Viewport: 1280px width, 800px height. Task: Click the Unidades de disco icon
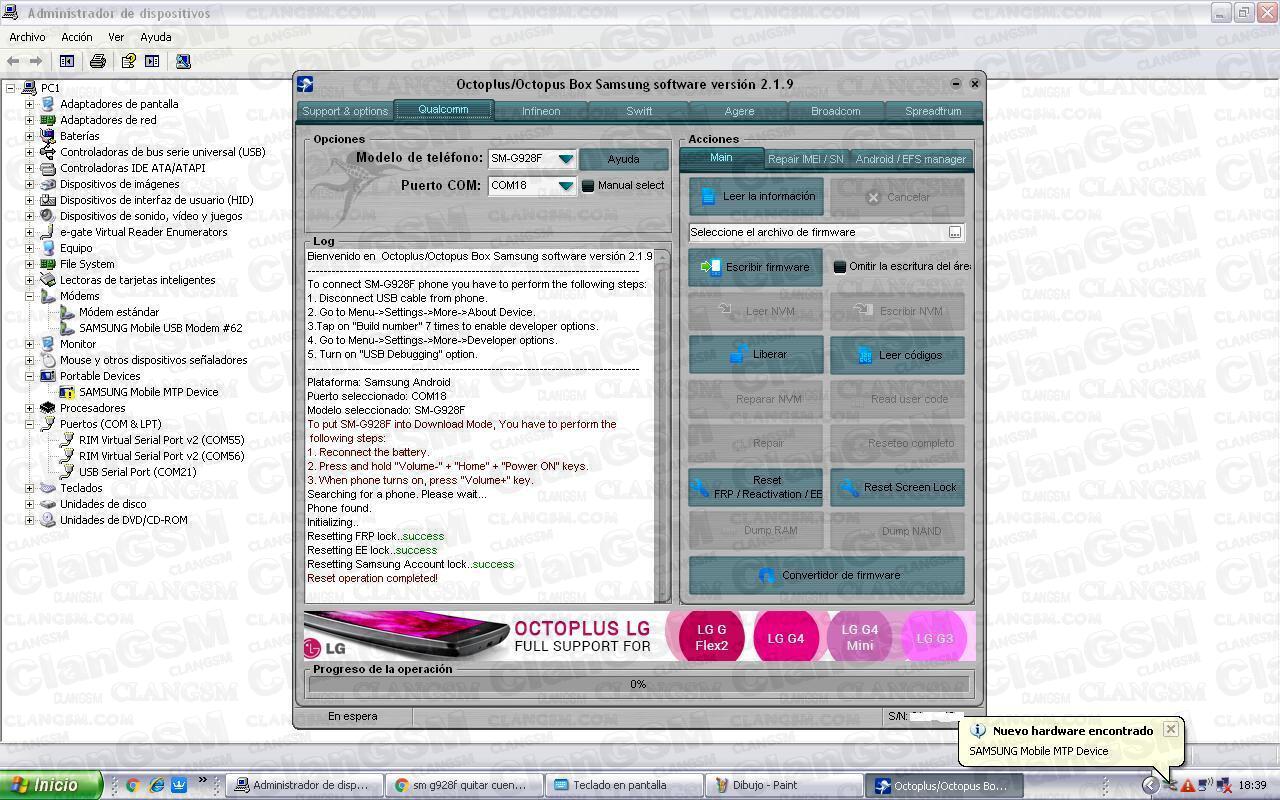(x=47, y=504)
